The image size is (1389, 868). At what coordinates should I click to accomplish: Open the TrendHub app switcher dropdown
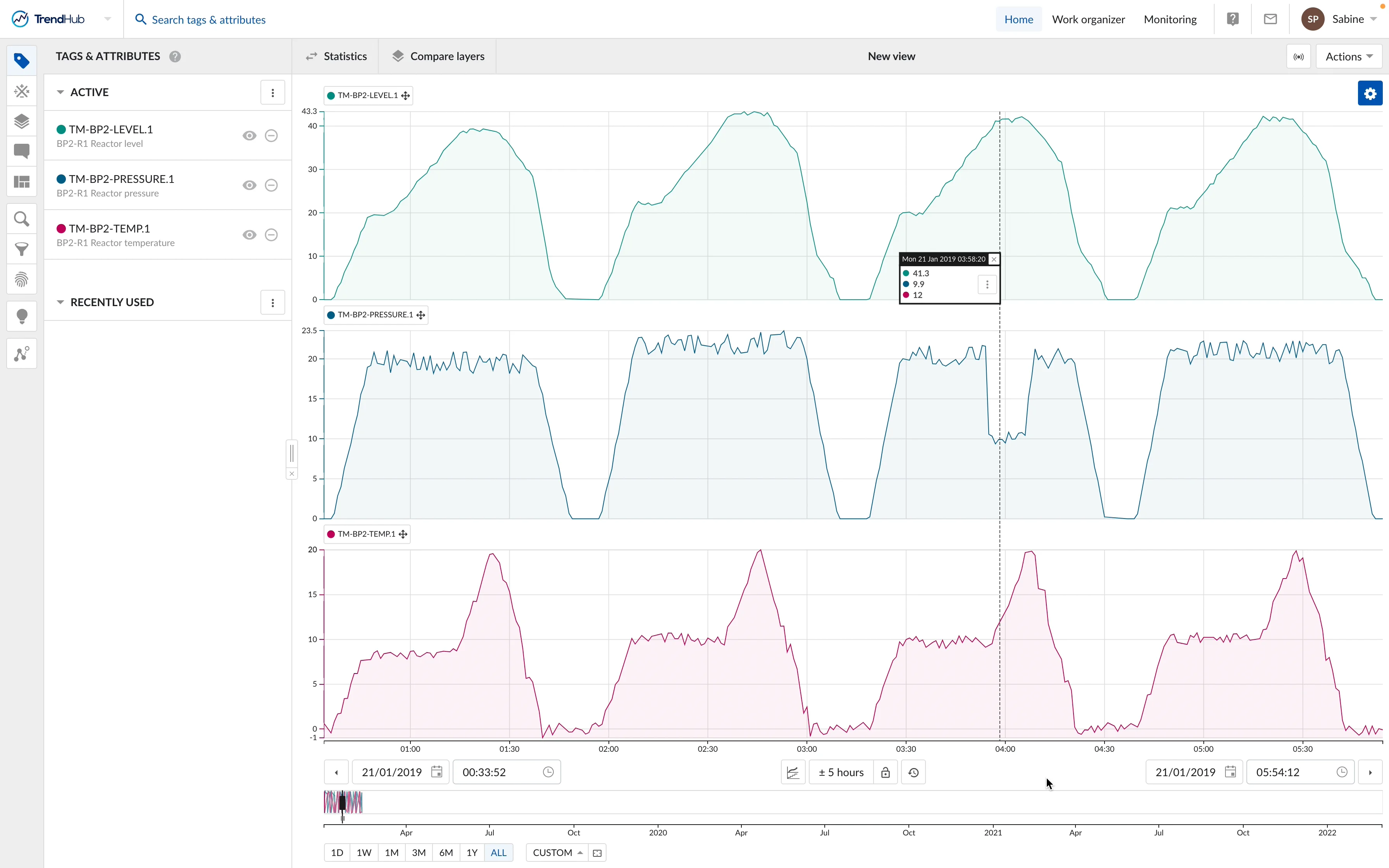(107, 19)
